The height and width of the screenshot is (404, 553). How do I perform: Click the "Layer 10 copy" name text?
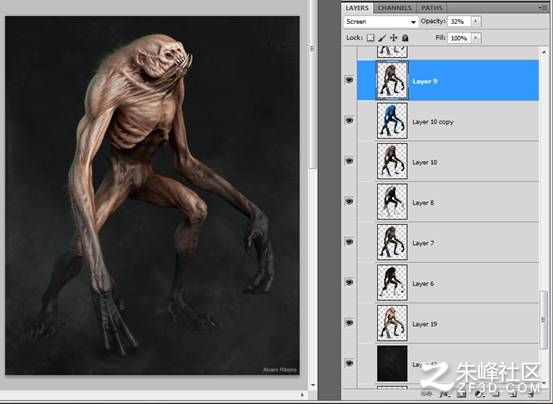click(433, 122)
